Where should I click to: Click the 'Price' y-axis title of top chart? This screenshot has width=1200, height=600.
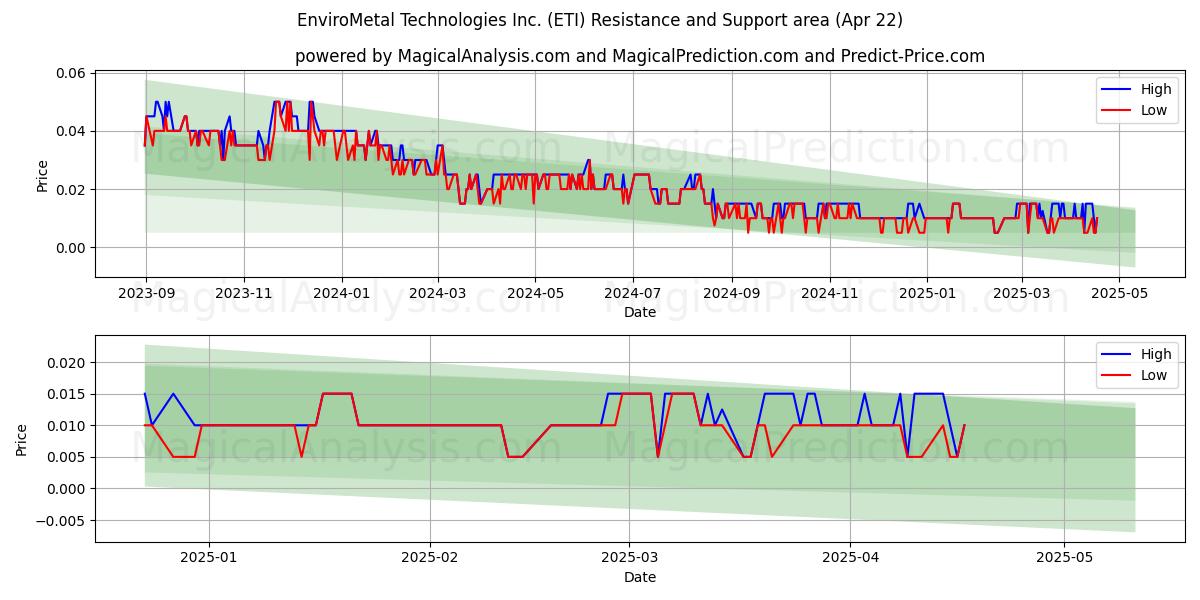pyautogui.click(x=42, y=173)
